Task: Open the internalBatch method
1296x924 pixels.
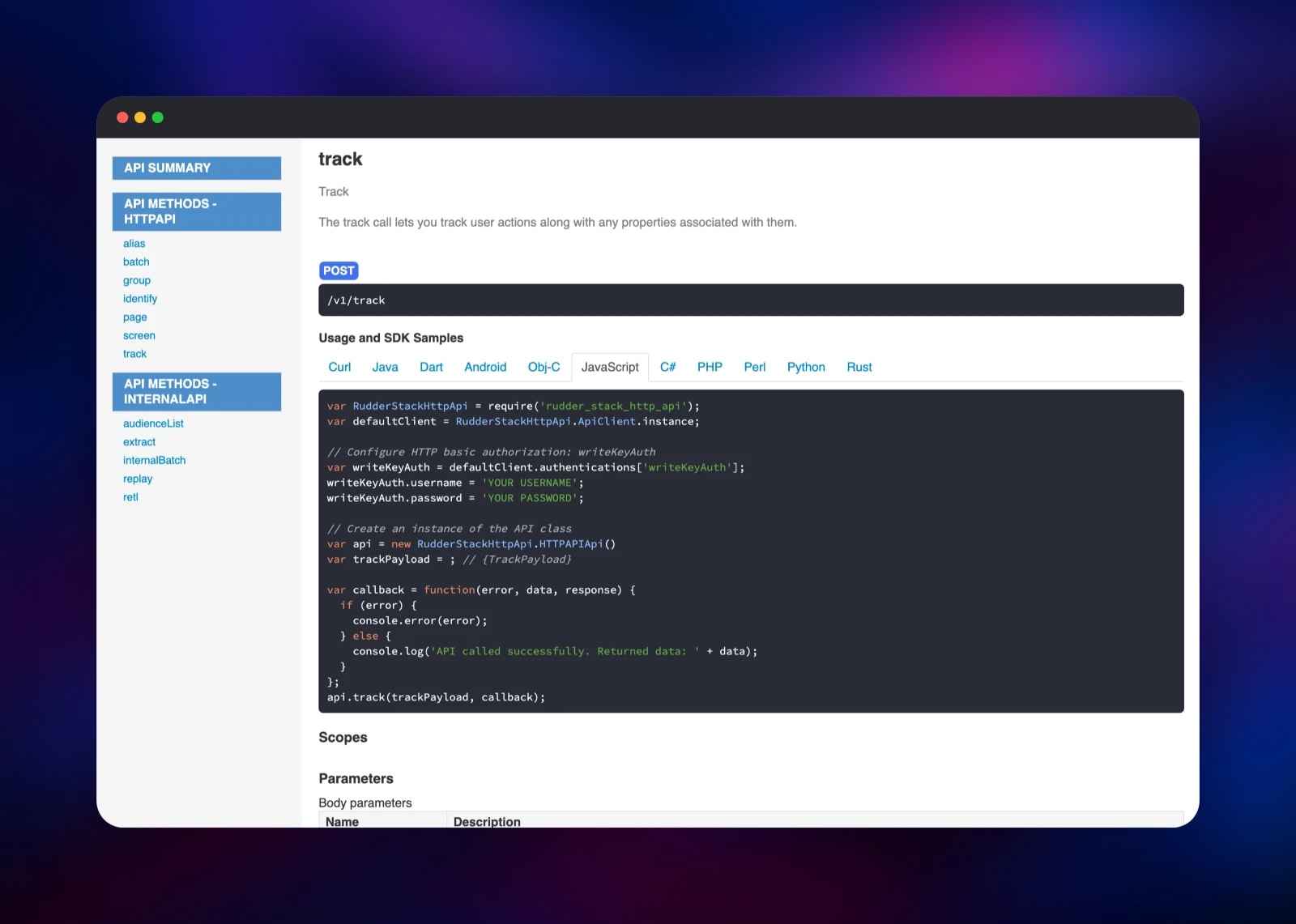Action: 155,460
